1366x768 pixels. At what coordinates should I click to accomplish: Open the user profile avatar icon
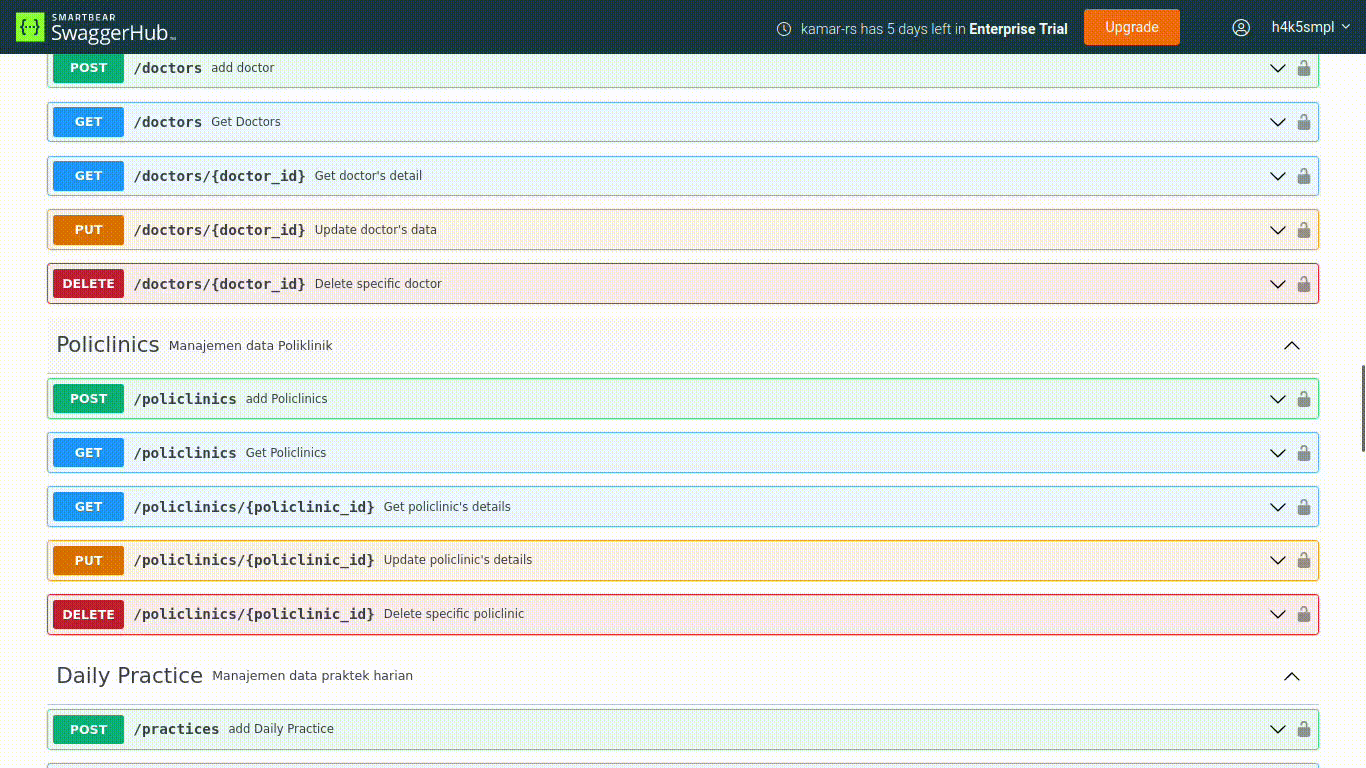(1241, 27)
